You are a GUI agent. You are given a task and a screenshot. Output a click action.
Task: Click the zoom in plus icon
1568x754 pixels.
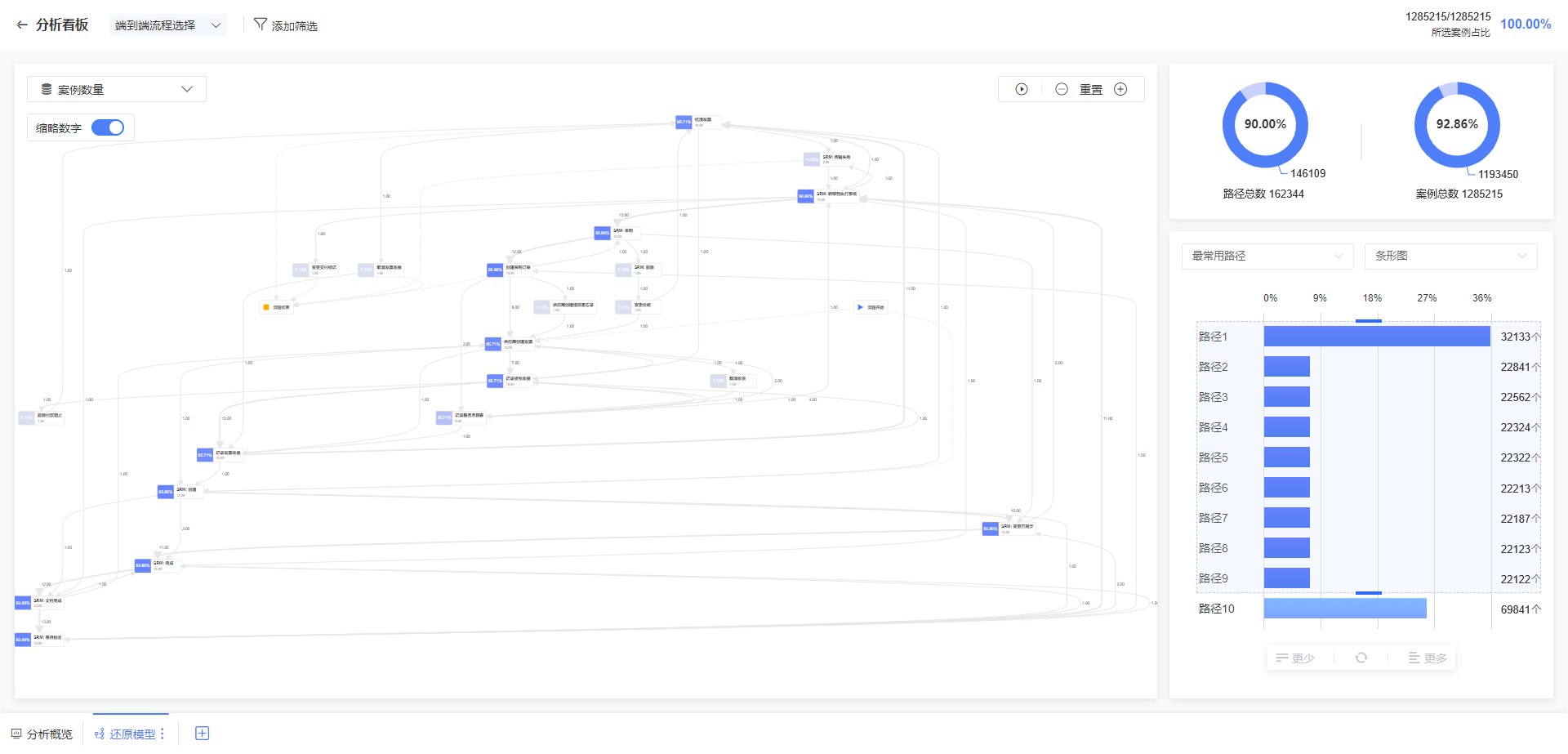click(1120, 89)
